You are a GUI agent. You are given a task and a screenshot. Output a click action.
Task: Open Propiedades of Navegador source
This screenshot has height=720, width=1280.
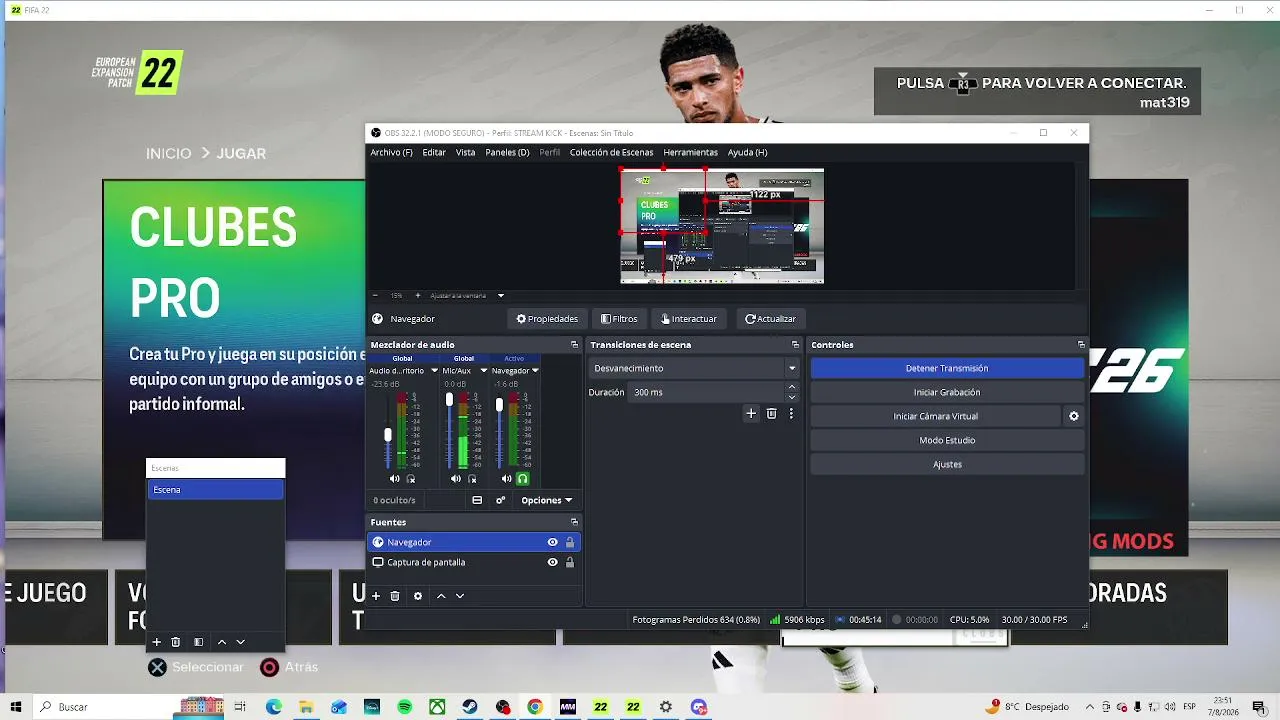tap(547, 319)
